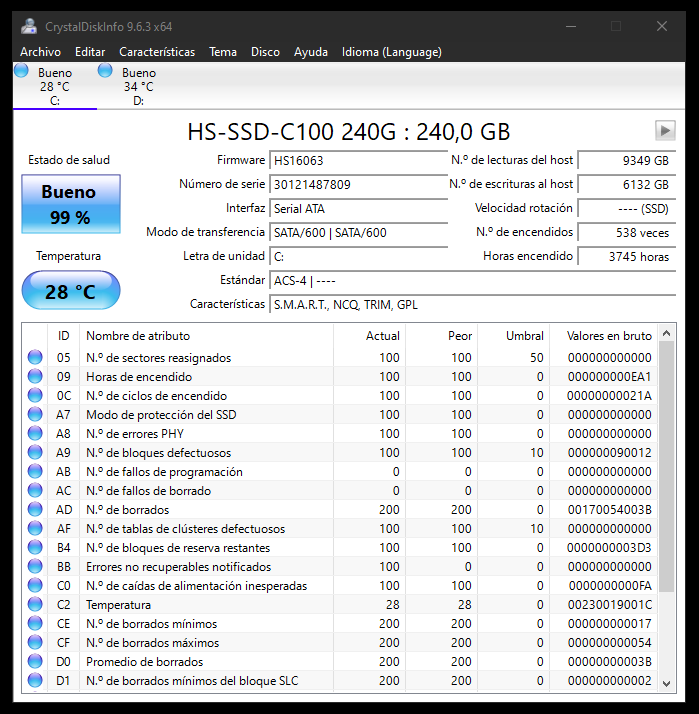The image size is (699, 714).
Task: Click the Nombre de atributo column header
Action: 206,336
